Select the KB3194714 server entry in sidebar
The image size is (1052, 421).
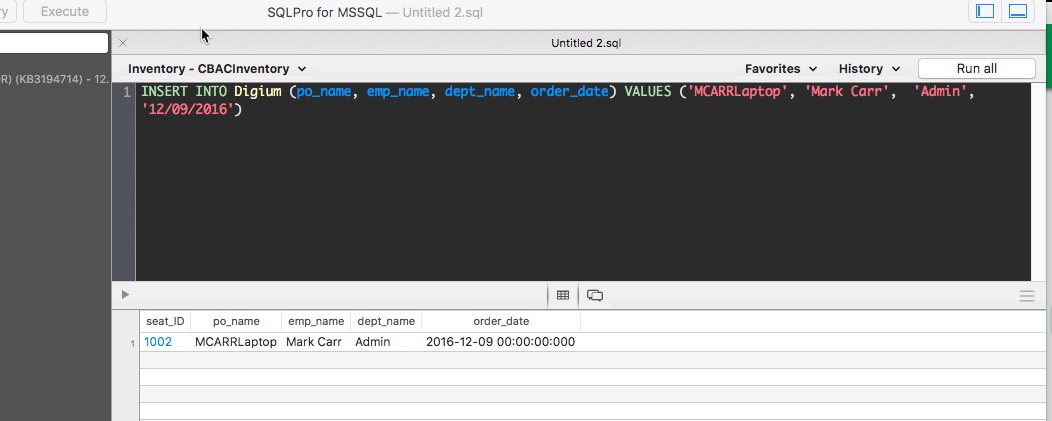point(54,79)
